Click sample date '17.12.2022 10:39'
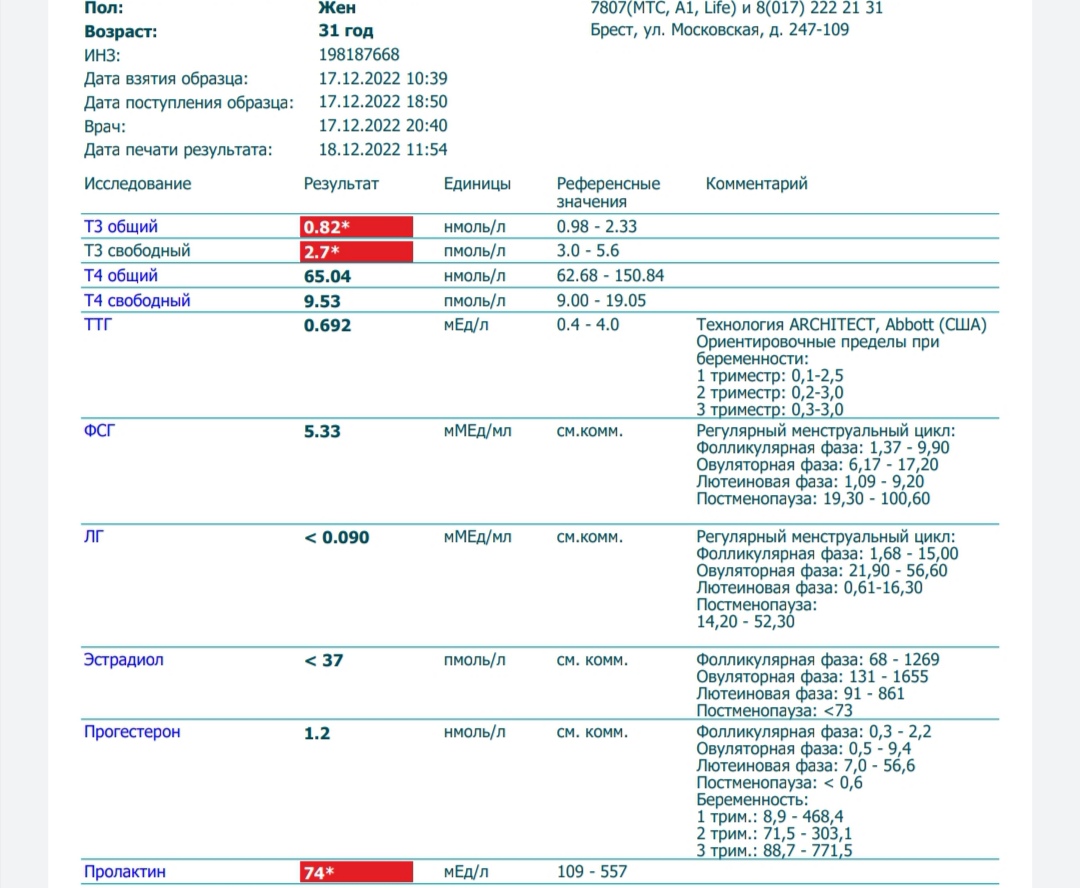Image resolution: width=1080 pixels, height=888 pixels. click(x=383, y=79)
